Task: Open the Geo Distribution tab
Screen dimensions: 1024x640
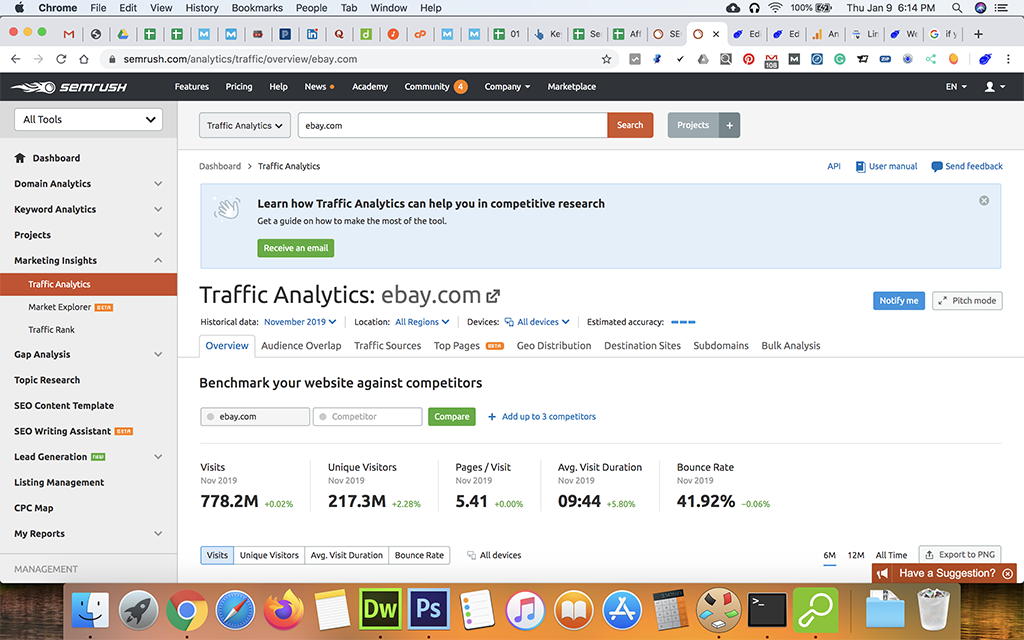Action: 554,345
